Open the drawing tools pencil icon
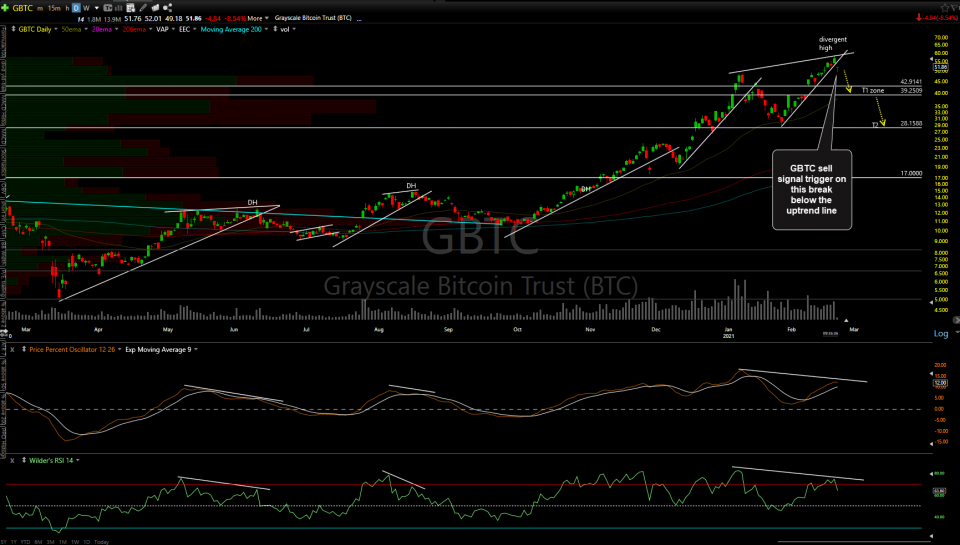Image resolution: width=960 pixels, height=545 pixels. (143, 8)
